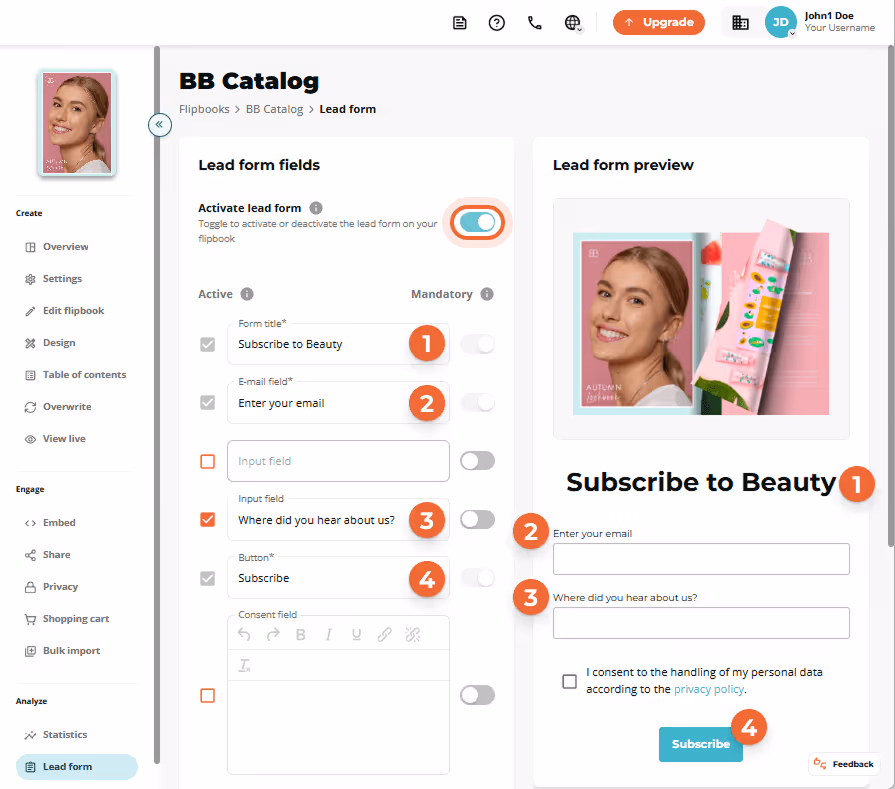
Task: Follow the privacy policy link
Action: click(x=709, y=689)
